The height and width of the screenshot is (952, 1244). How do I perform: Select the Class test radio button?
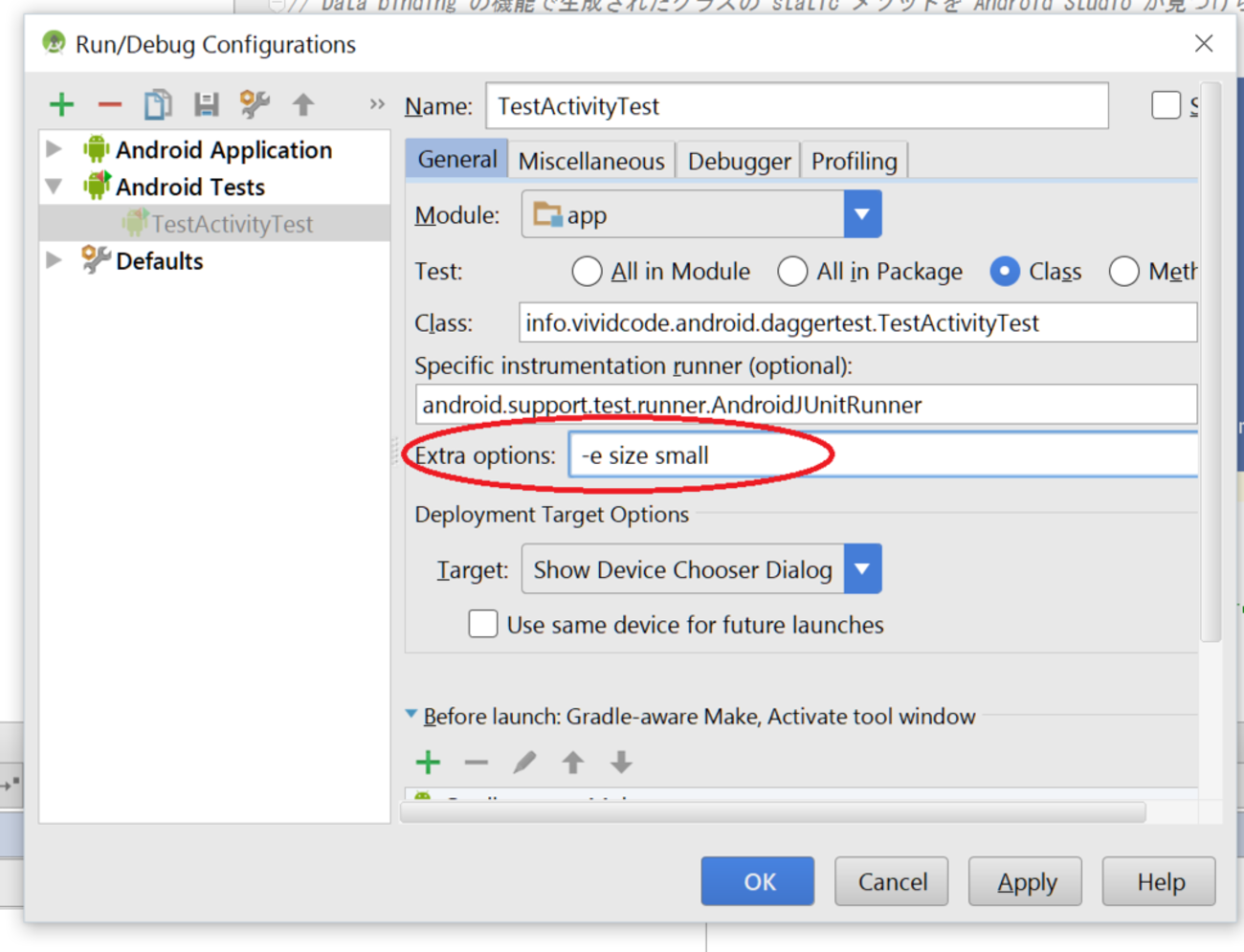coord(1005,272)
